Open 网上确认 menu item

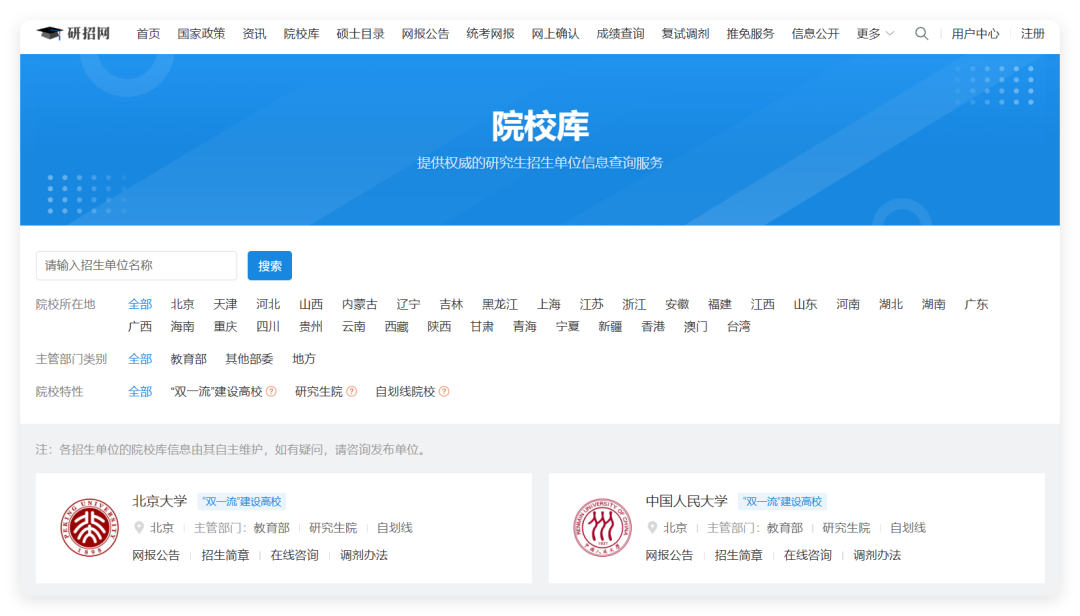(x=555, y=33)
